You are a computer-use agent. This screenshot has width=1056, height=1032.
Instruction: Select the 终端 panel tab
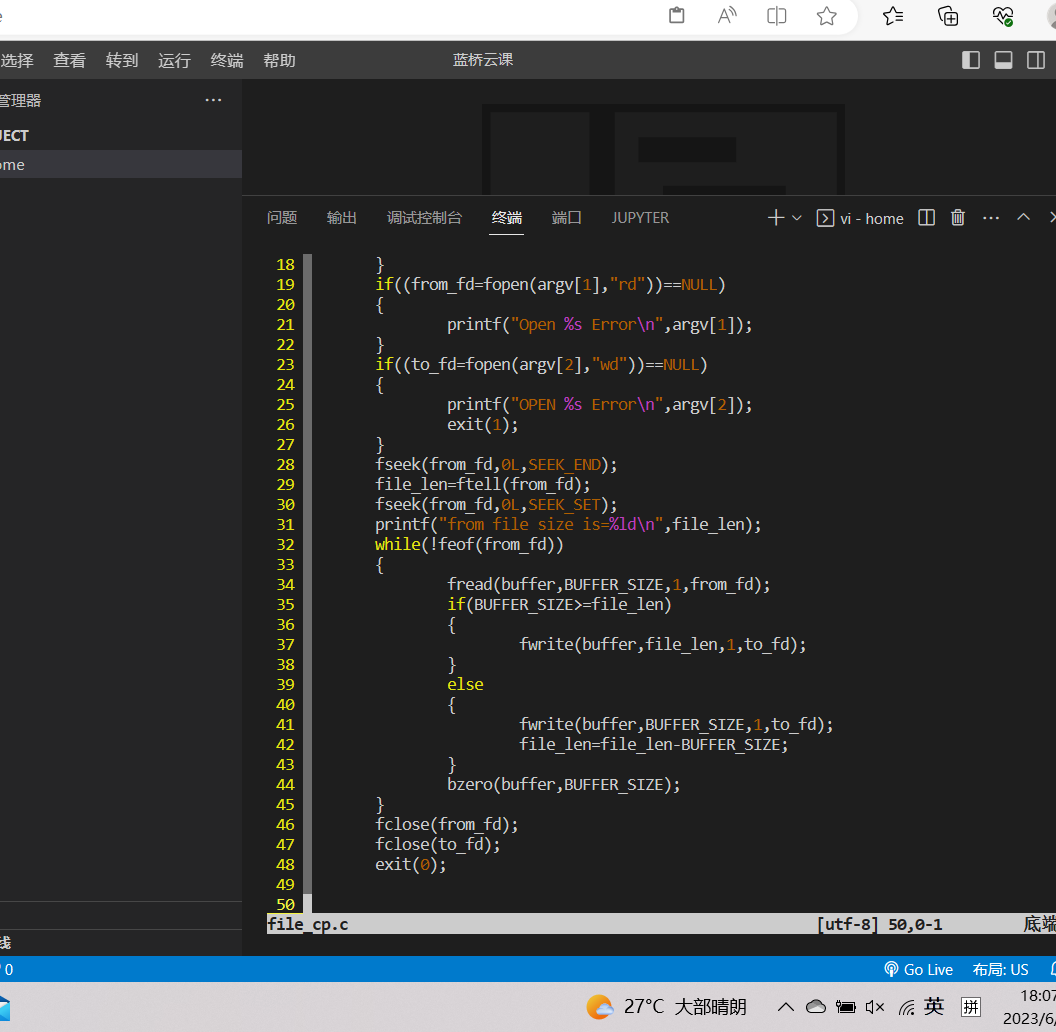(x=506, y=218)
